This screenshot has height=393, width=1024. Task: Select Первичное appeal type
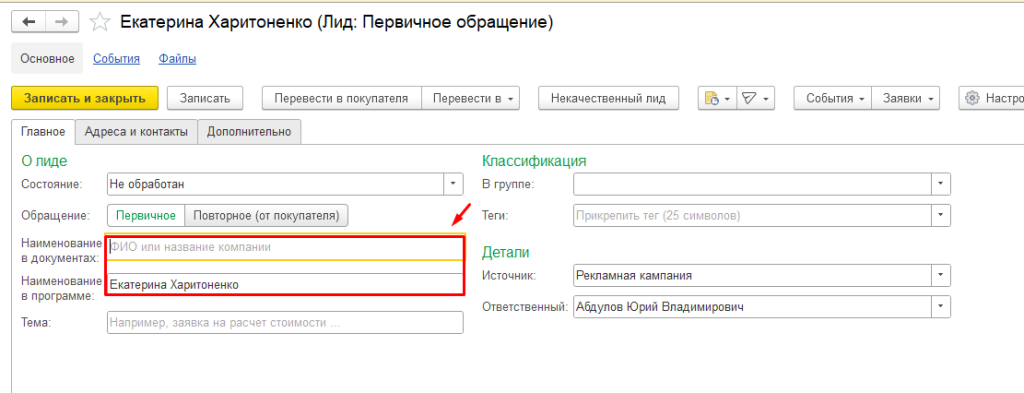[146, 215]
